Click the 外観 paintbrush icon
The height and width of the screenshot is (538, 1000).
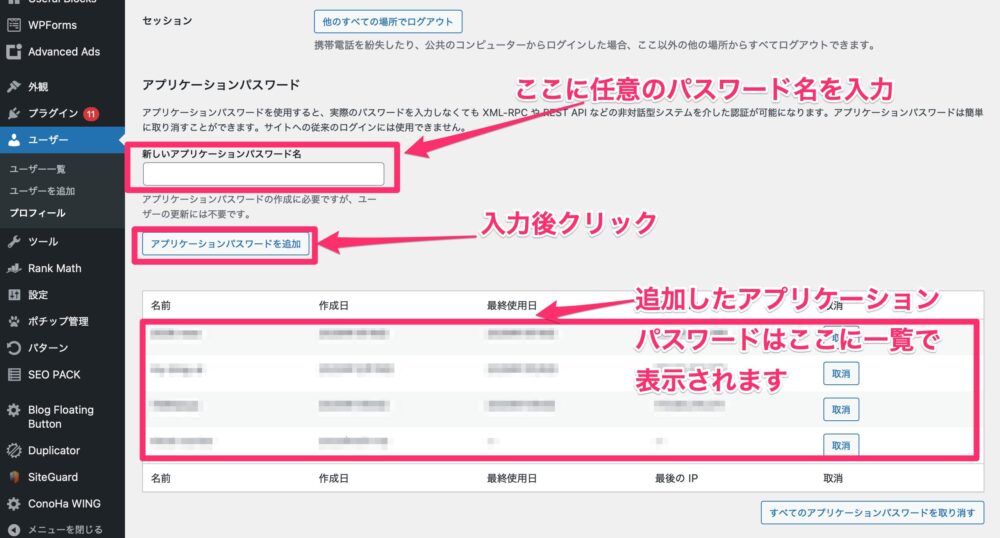[14, 86]
